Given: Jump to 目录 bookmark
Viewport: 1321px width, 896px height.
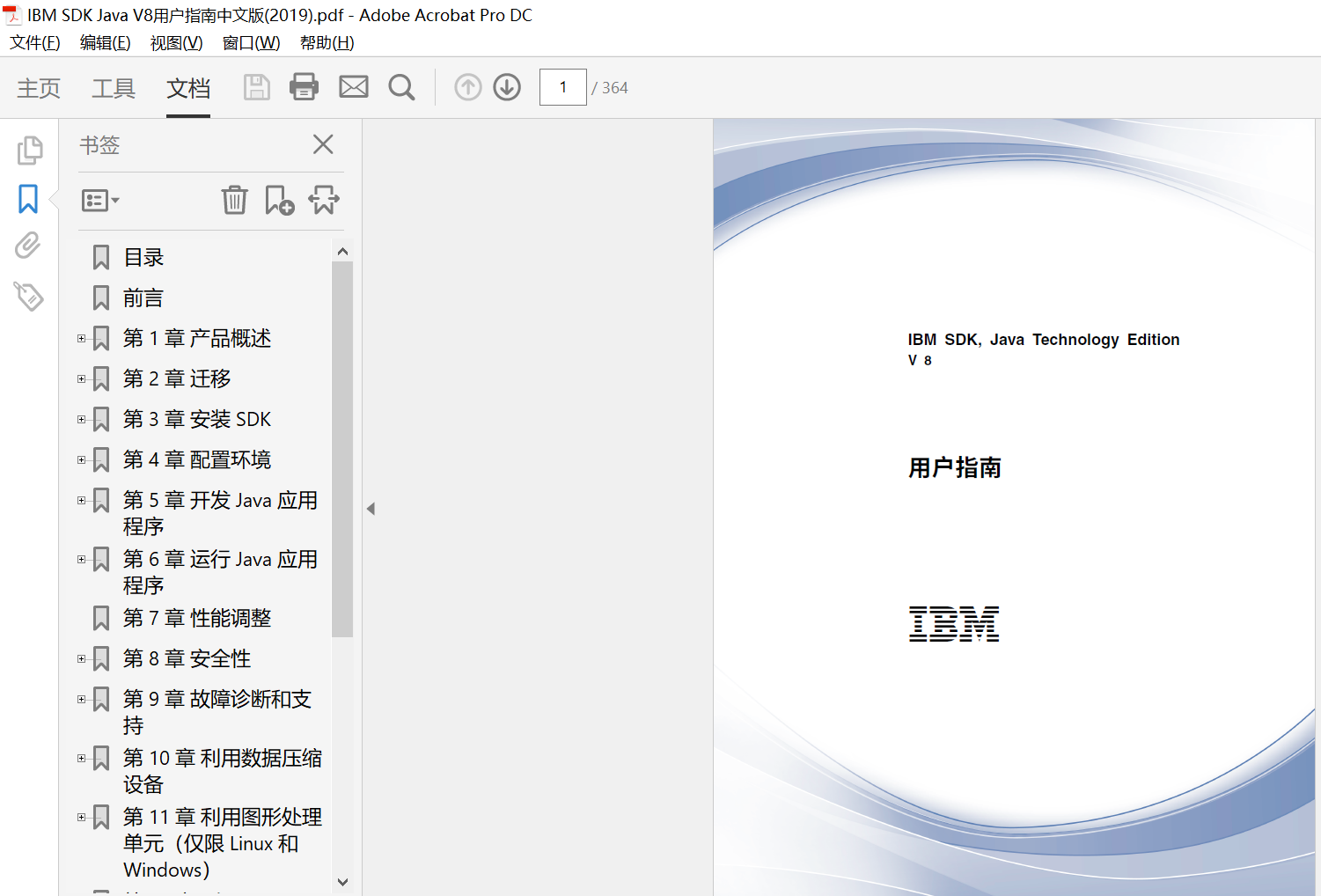Looking at the screenshot, I should 143,258.
